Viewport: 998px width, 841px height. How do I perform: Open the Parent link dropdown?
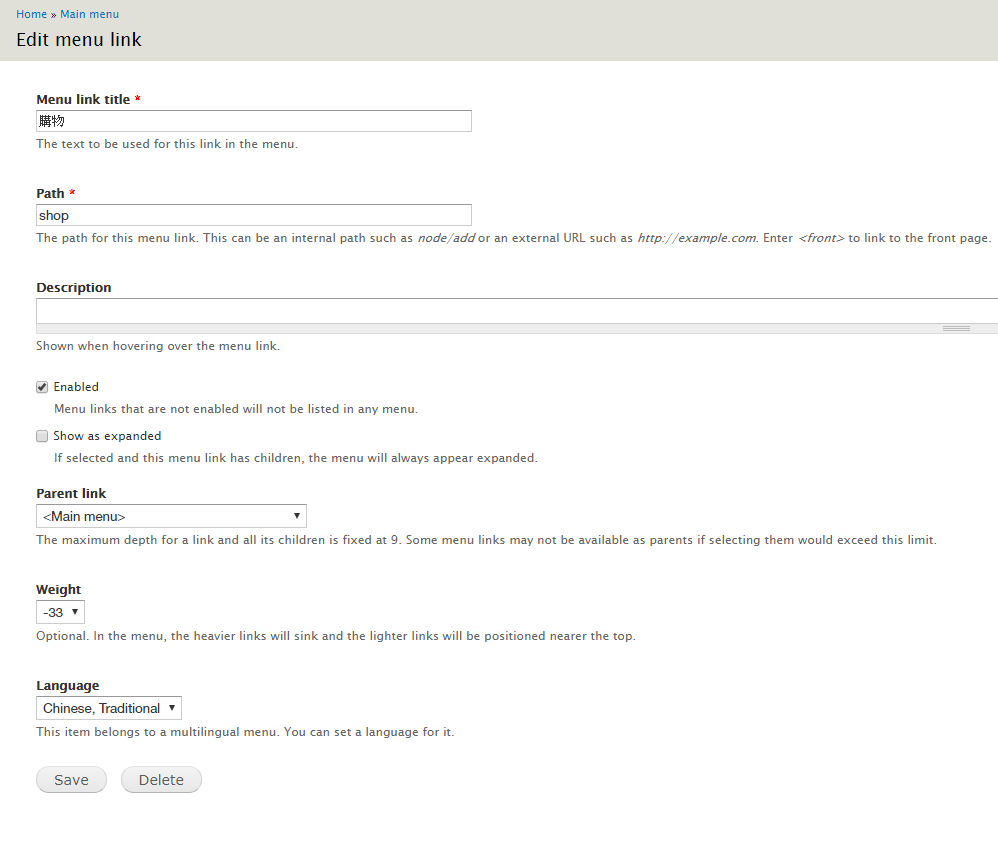tap(171, 516)
